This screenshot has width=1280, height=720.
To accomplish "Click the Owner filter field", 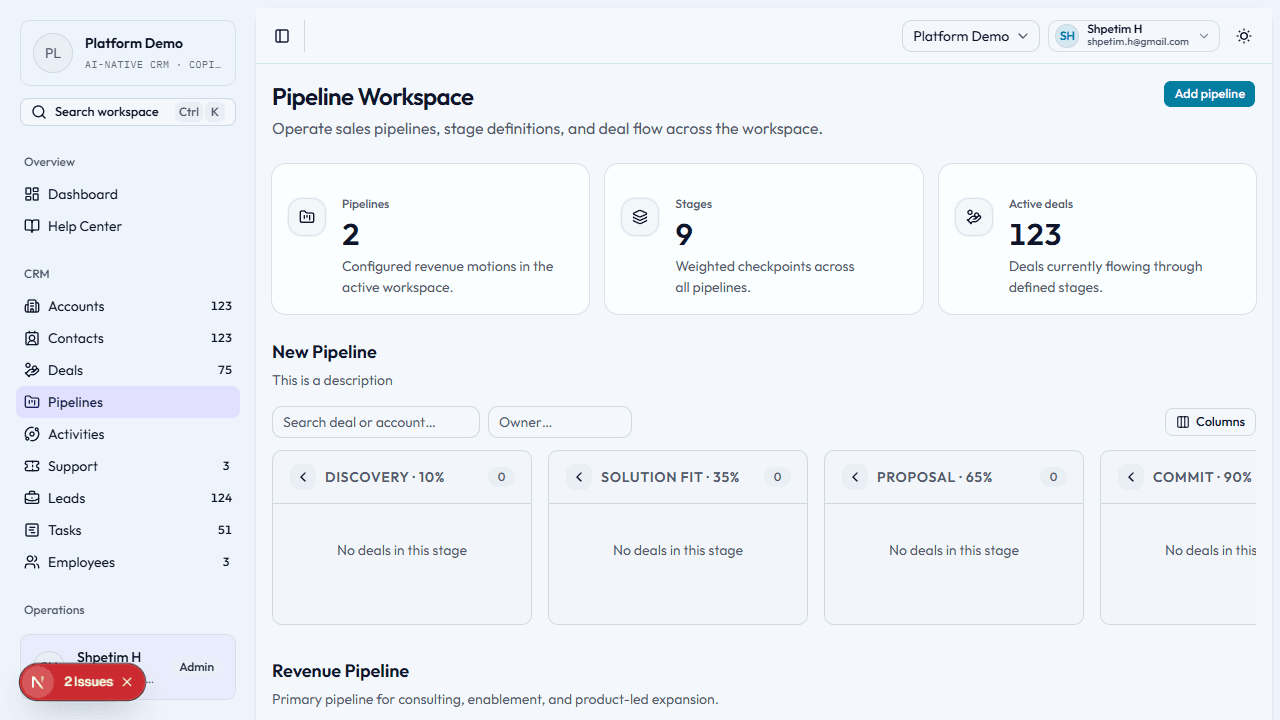I will pyautogui.click(x=559, y=422).
